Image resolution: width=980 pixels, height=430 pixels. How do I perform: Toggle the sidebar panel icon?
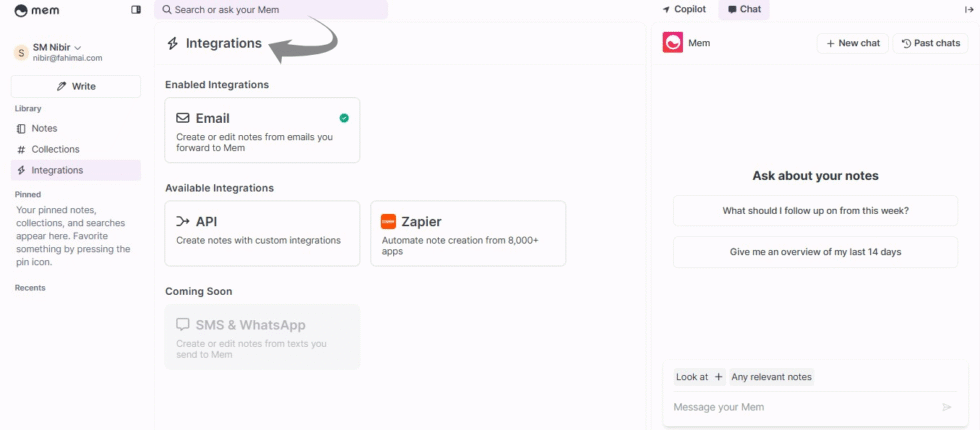(136, 10)
